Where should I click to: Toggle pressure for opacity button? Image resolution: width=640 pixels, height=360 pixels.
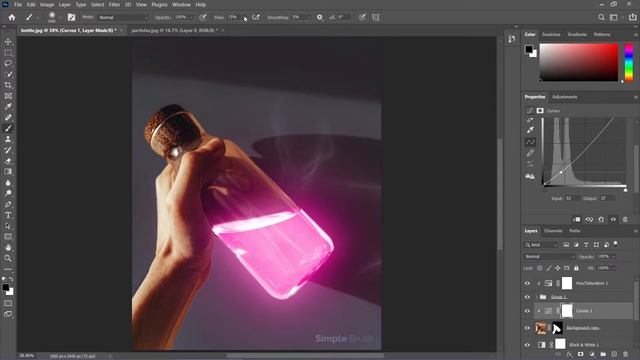(x=203, y=18)
